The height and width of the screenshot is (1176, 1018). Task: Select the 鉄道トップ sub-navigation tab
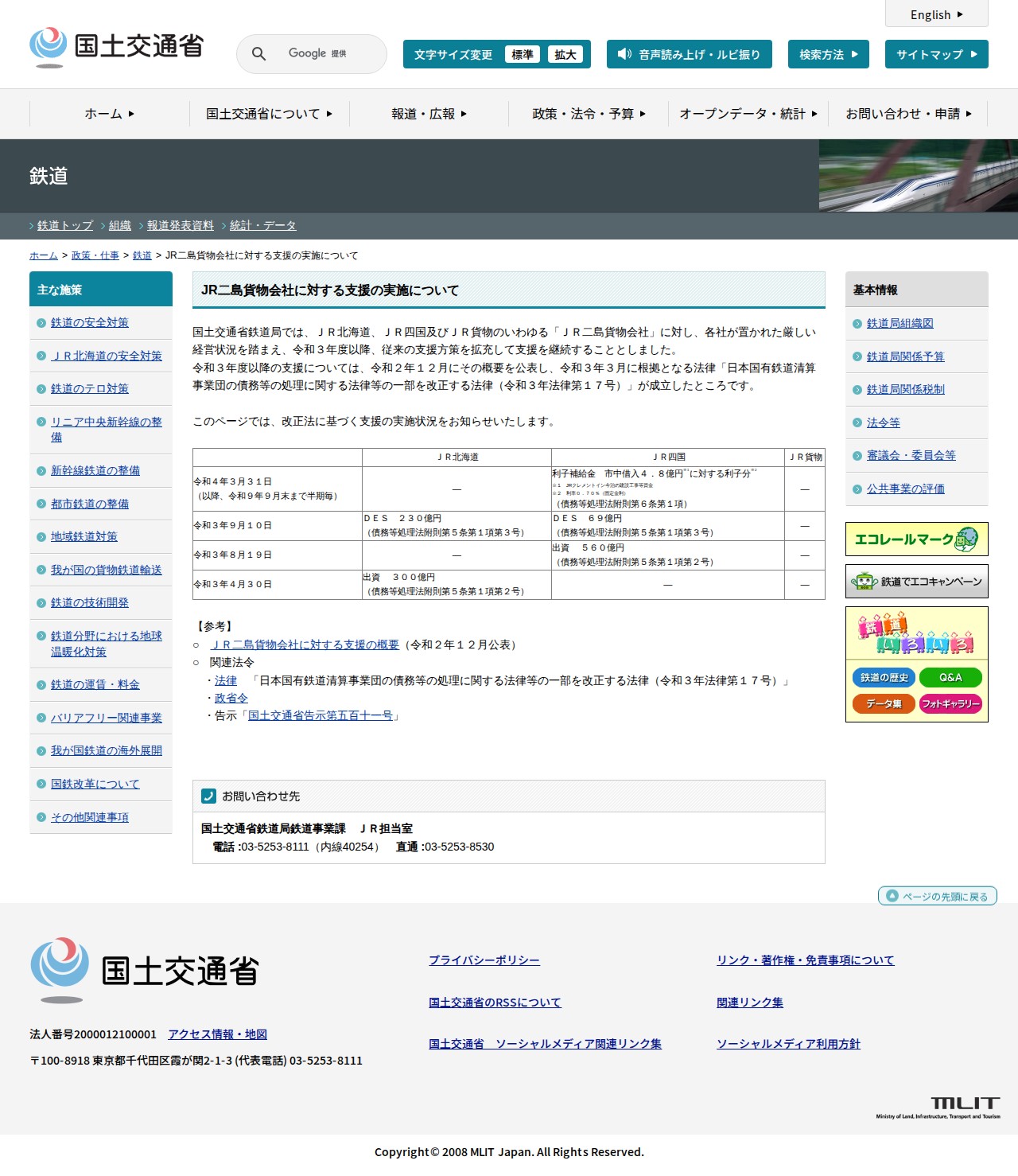click(64, 226)
